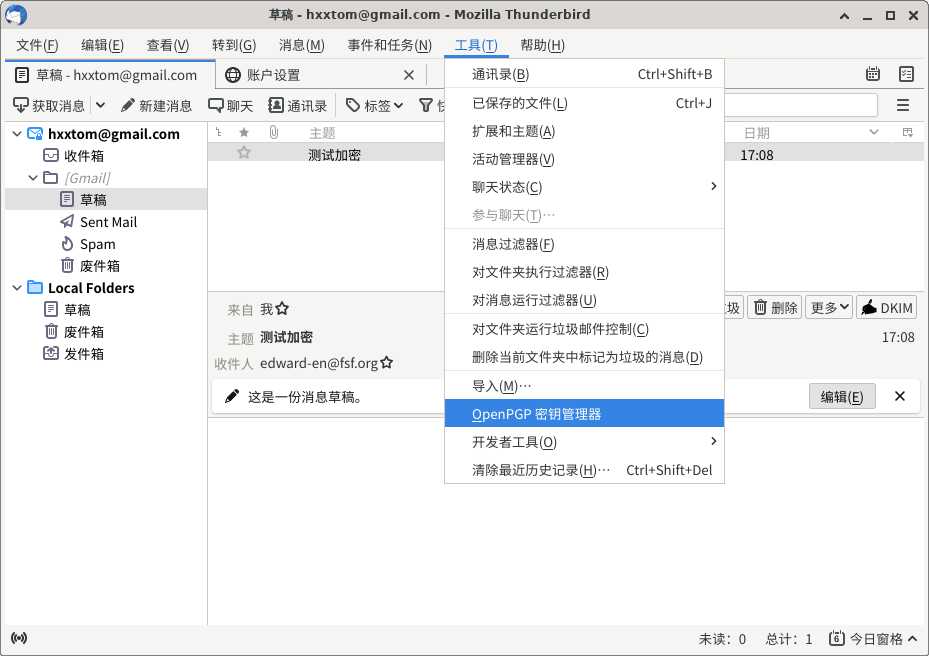Choose 对文件夹执行过滤器(R) menu entry
Viewport: 929px width, 656px height.
tap(584, 272)
